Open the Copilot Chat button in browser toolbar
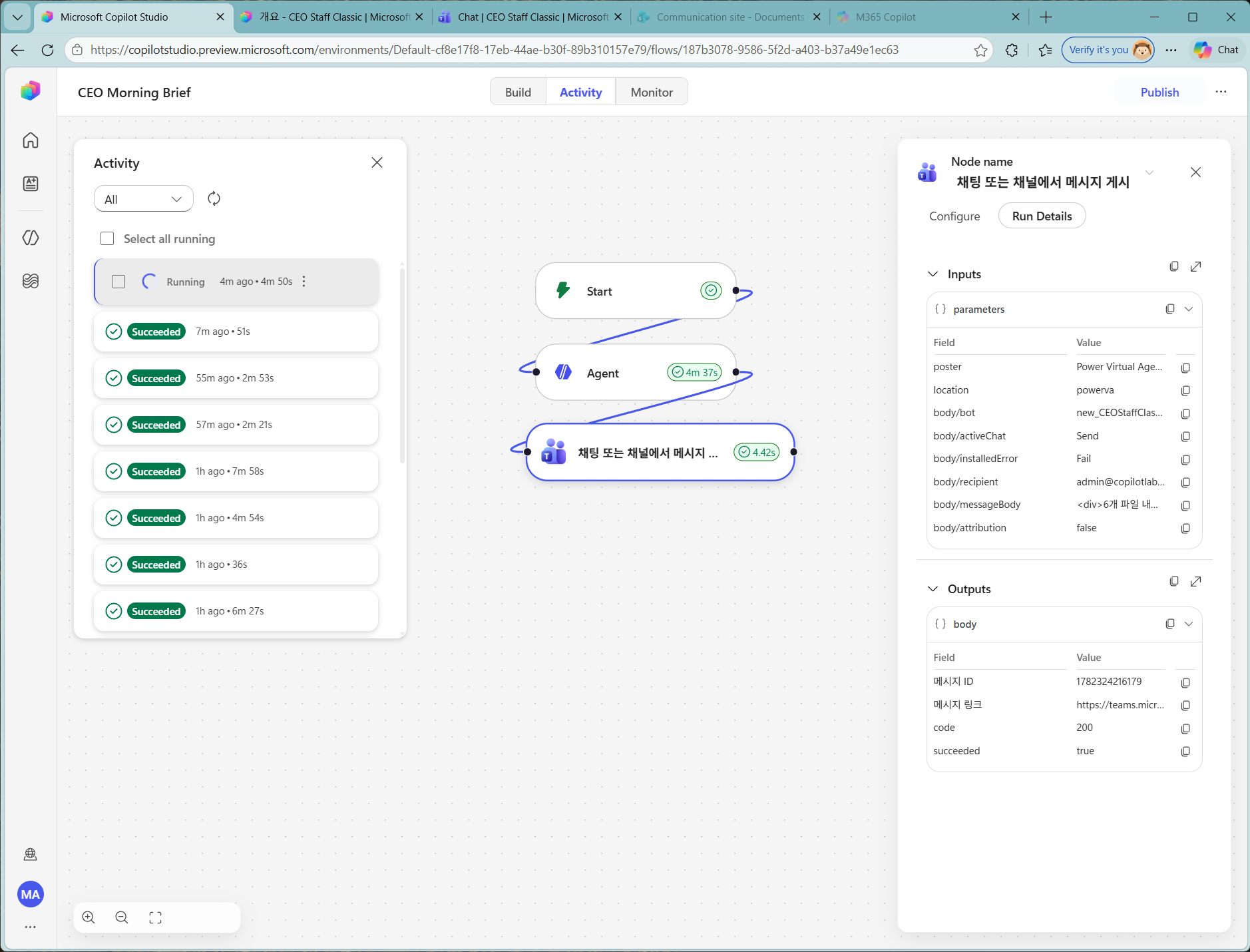This screenshot has height=952, width=1250. pos(1217,50)
